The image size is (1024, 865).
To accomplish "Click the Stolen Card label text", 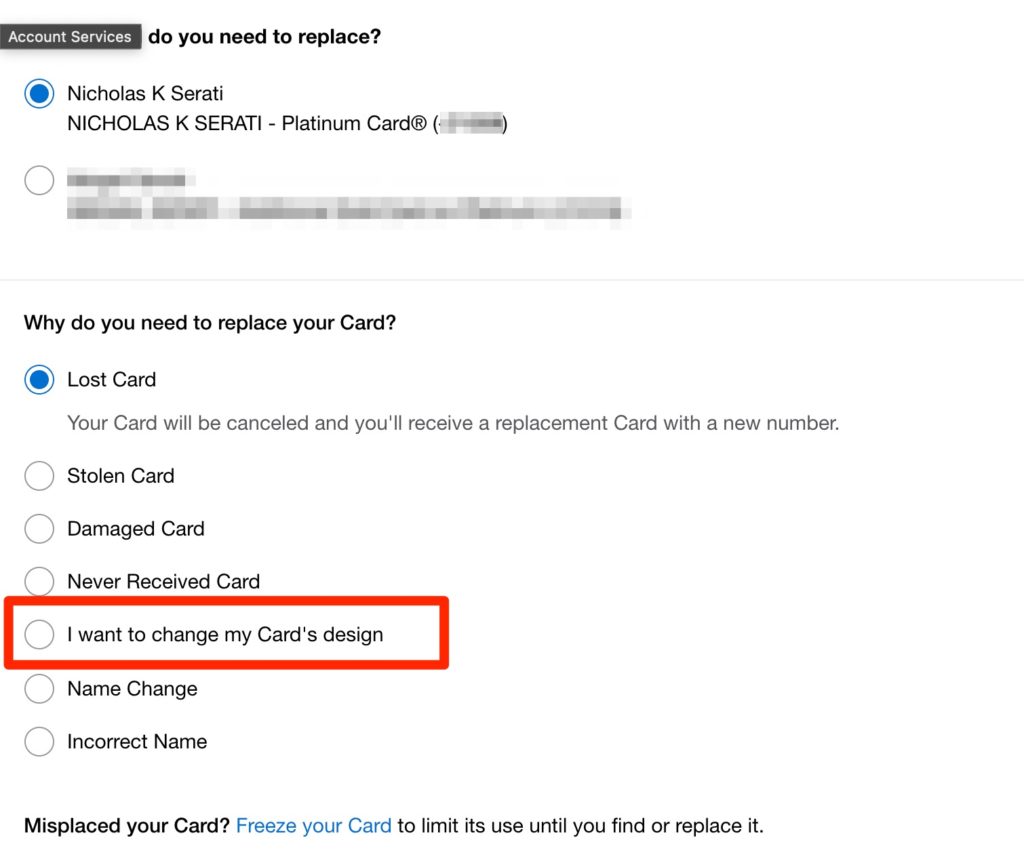I will point(120,476).
